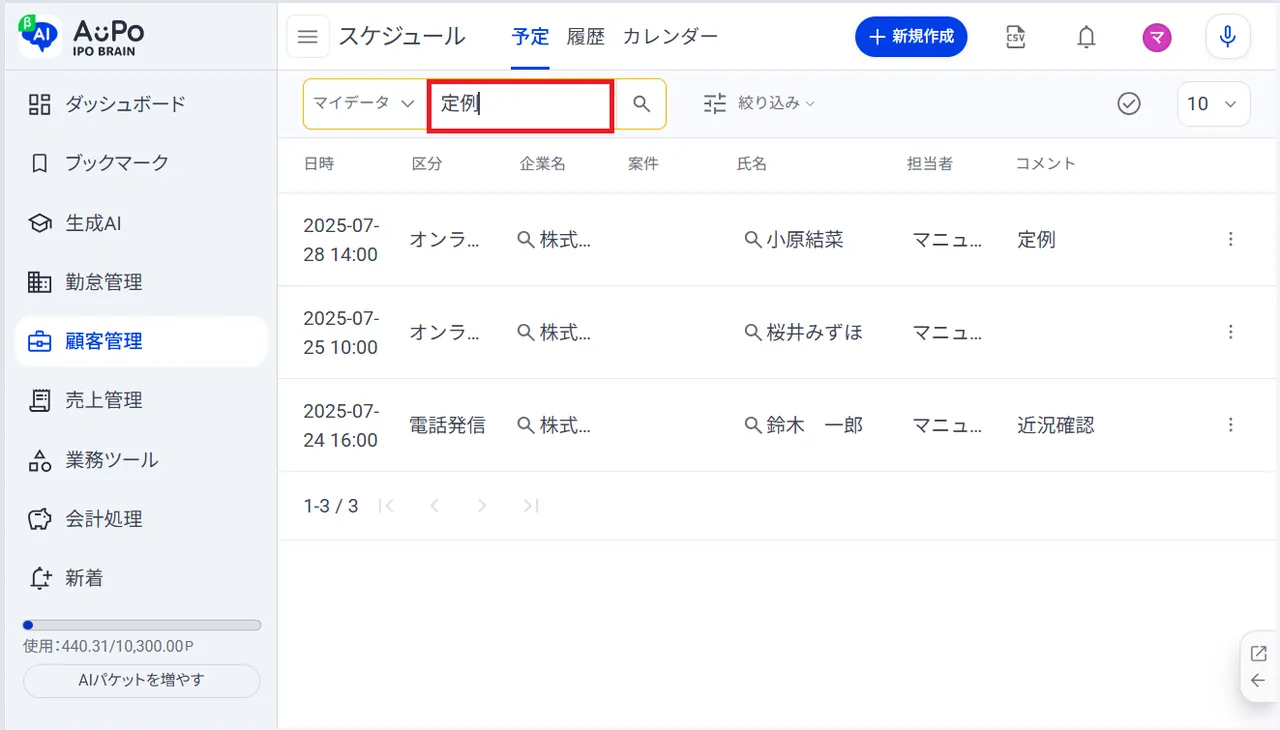Click the スケジュール page title

click(x=402, y=37)
